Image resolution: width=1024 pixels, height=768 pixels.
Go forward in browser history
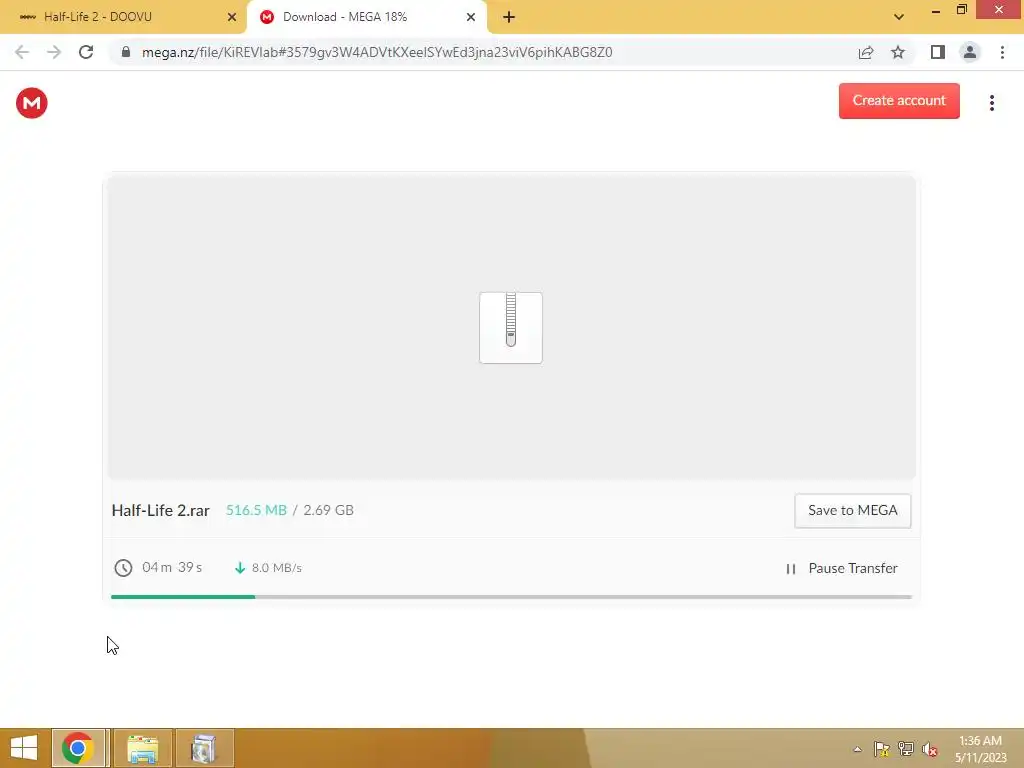tap(54, 52)
